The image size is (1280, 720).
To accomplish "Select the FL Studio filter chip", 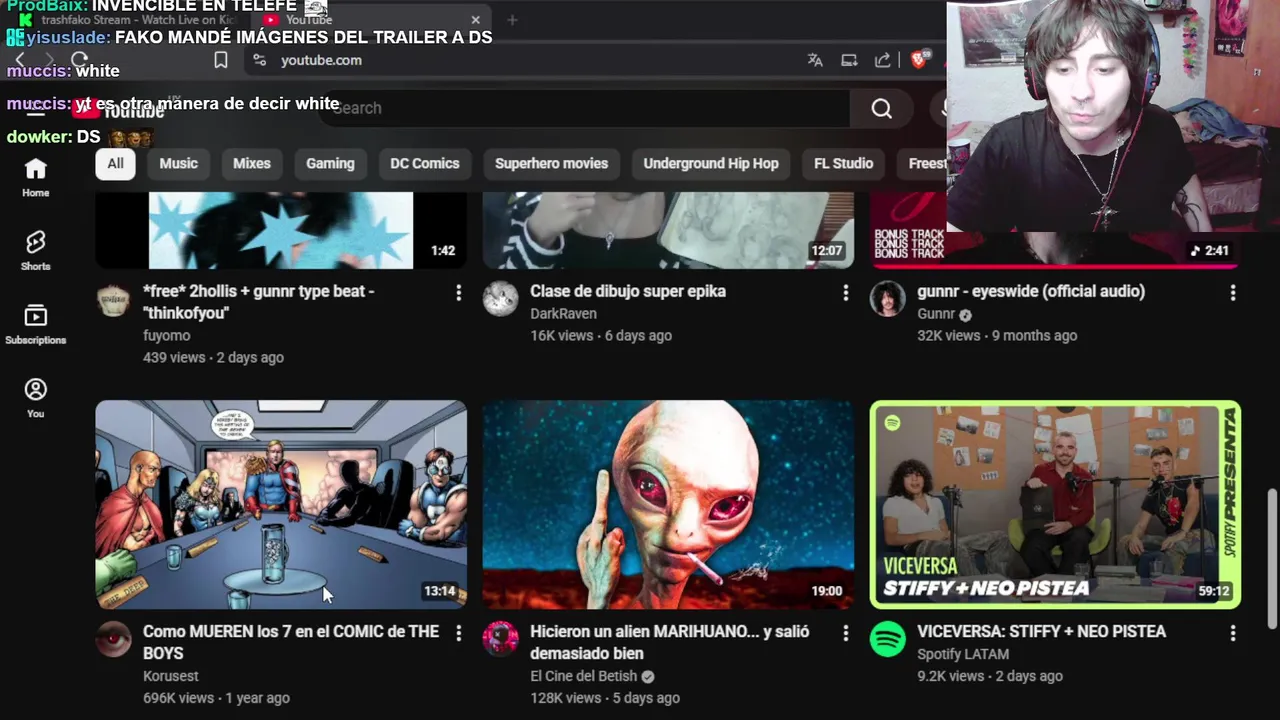I will pos(843,163).
